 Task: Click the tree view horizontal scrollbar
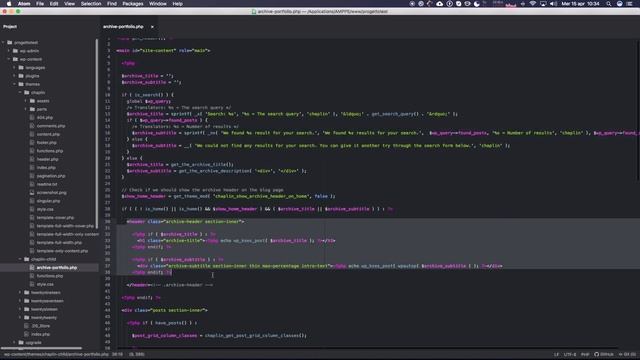[42, 349]
